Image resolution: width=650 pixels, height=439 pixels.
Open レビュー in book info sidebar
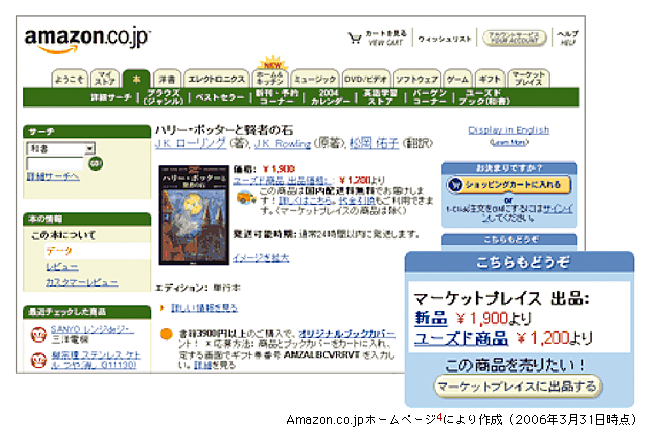62,267
